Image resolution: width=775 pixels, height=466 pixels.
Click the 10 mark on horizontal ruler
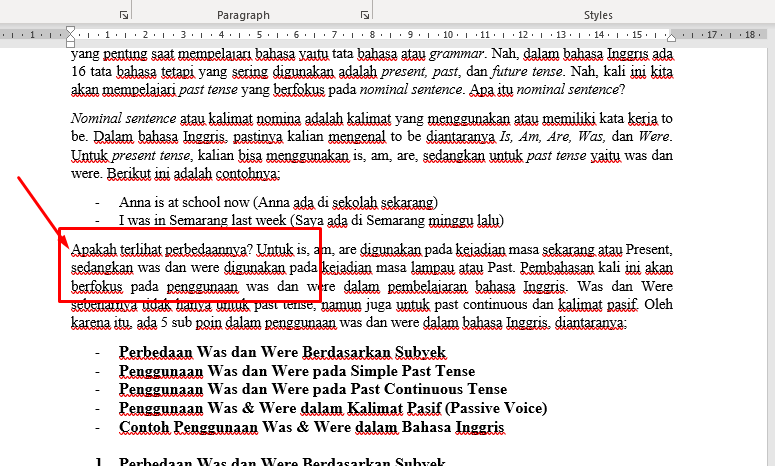point(448,35)
